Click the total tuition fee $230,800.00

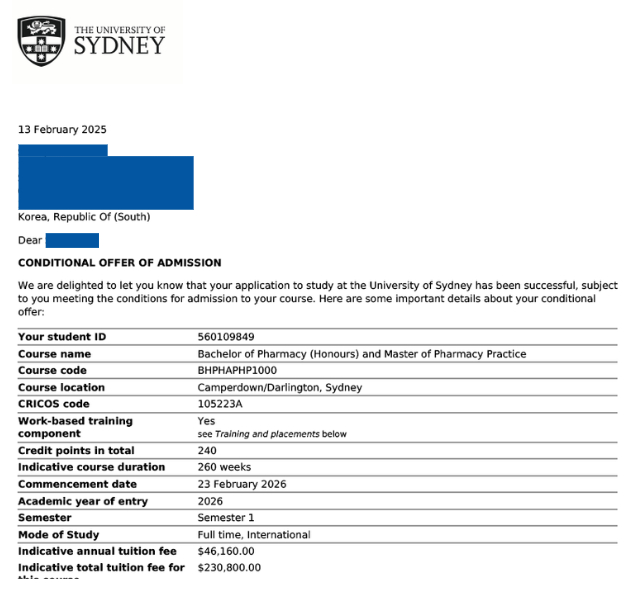[x=229, y=567]
